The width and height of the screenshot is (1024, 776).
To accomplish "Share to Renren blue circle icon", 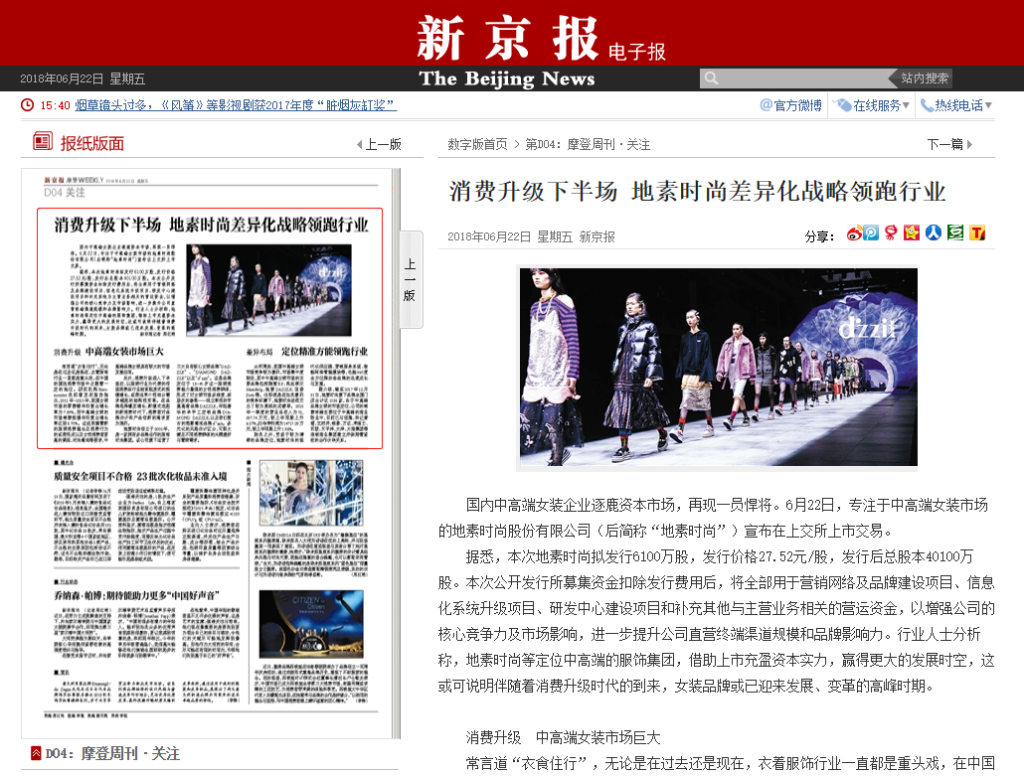I will point(933,234).
